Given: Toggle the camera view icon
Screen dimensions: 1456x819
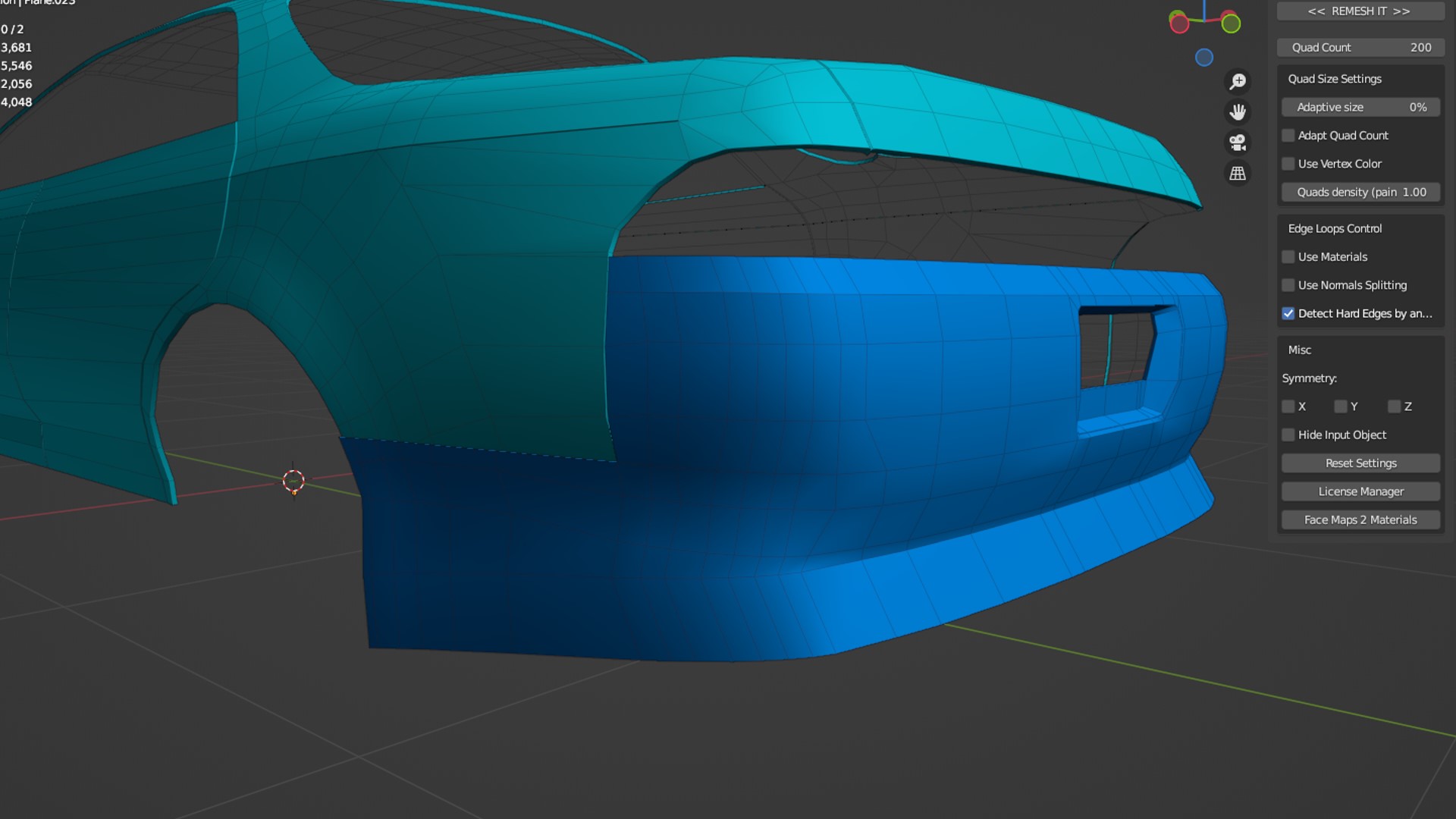Looking at the screenshot, I should pos(1238,143).
